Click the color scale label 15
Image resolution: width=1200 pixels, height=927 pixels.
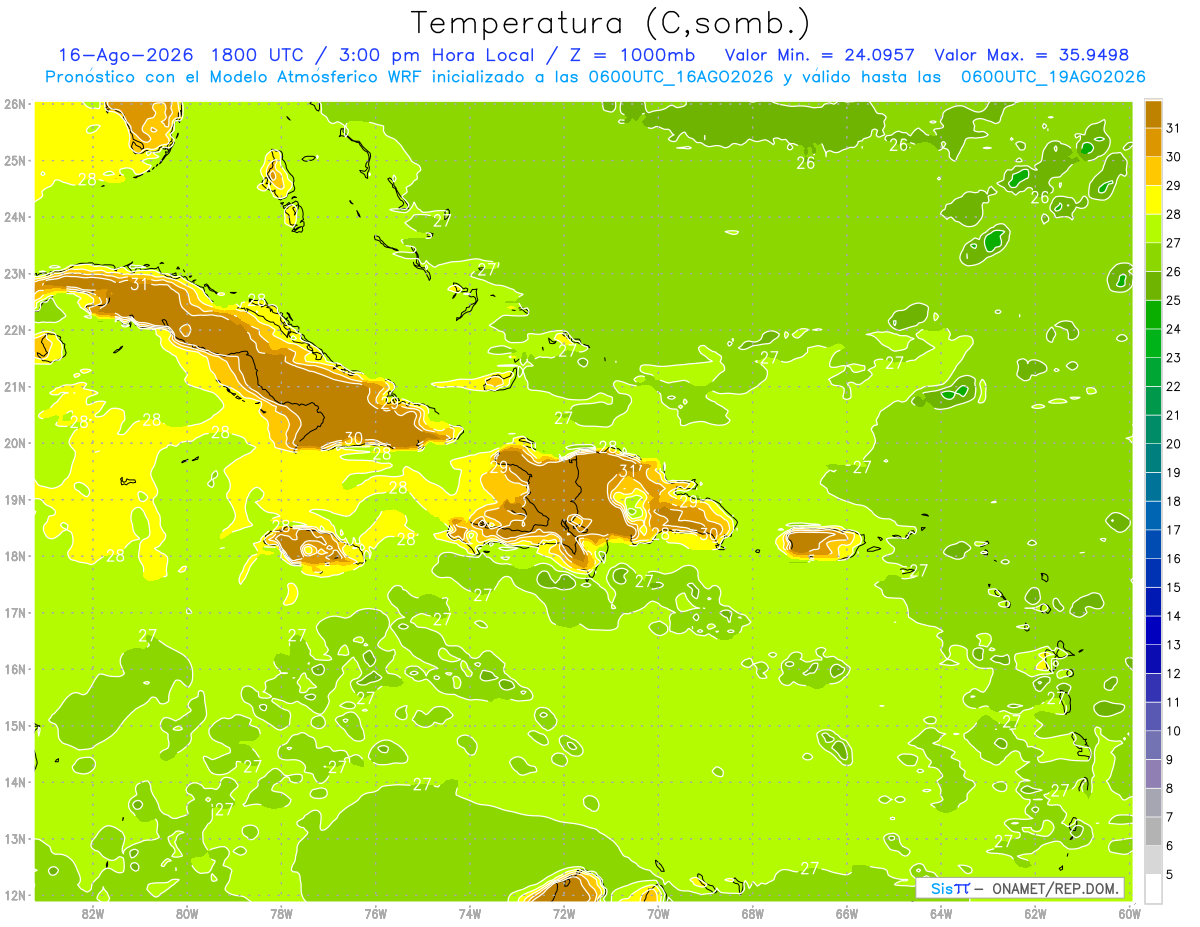click(1174, 587)
